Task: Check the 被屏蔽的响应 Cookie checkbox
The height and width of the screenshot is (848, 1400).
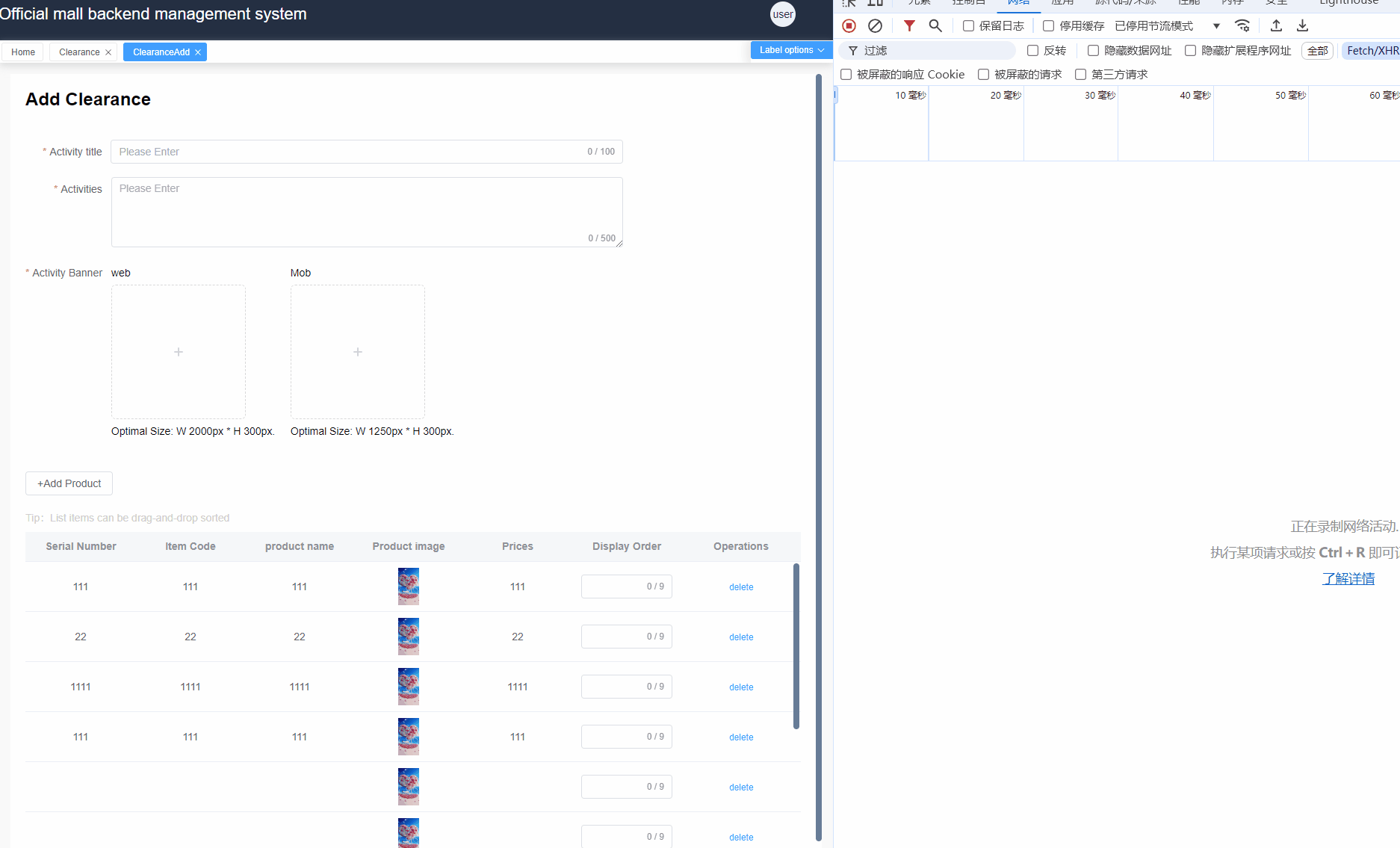Action: pos(846,75)
